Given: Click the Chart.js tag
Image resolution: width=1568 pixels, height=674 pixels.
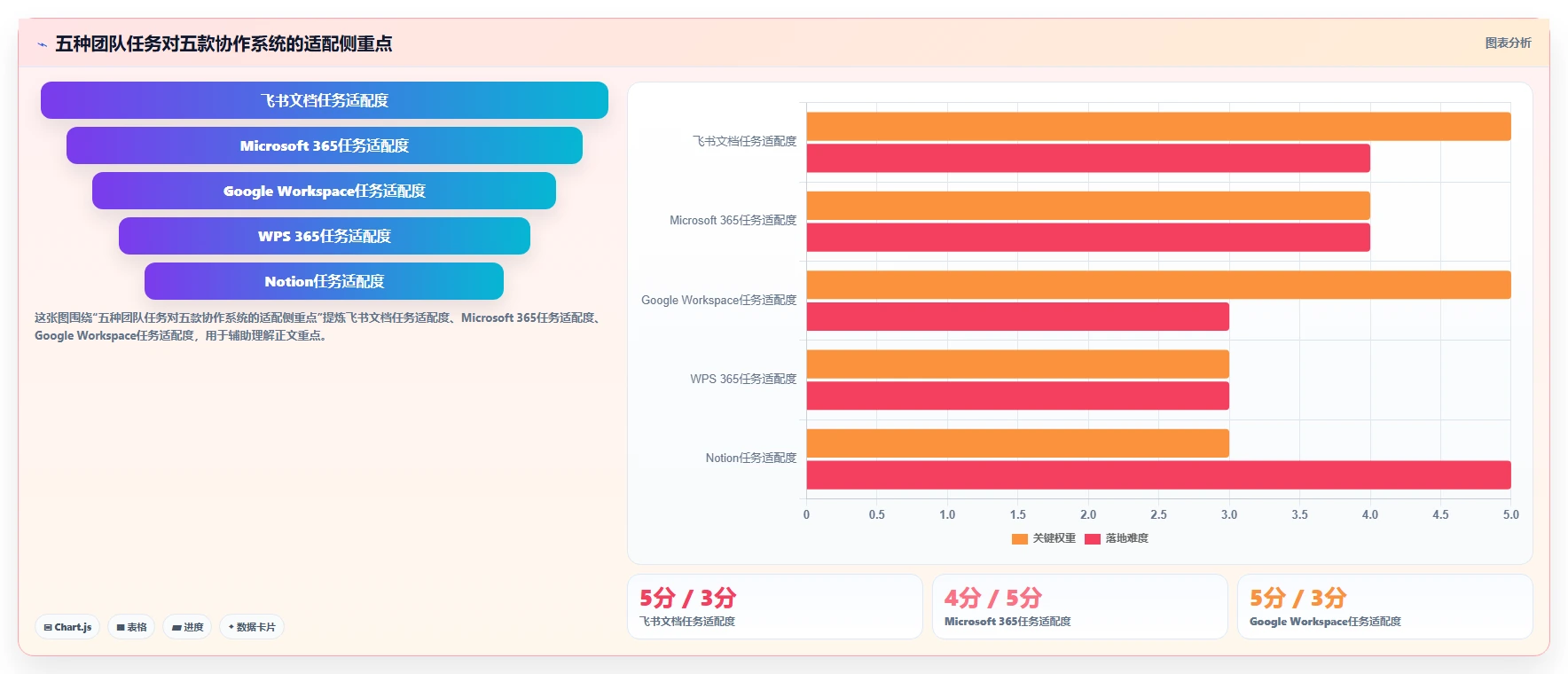Looking at the screenshot, I should click(67, 627).
